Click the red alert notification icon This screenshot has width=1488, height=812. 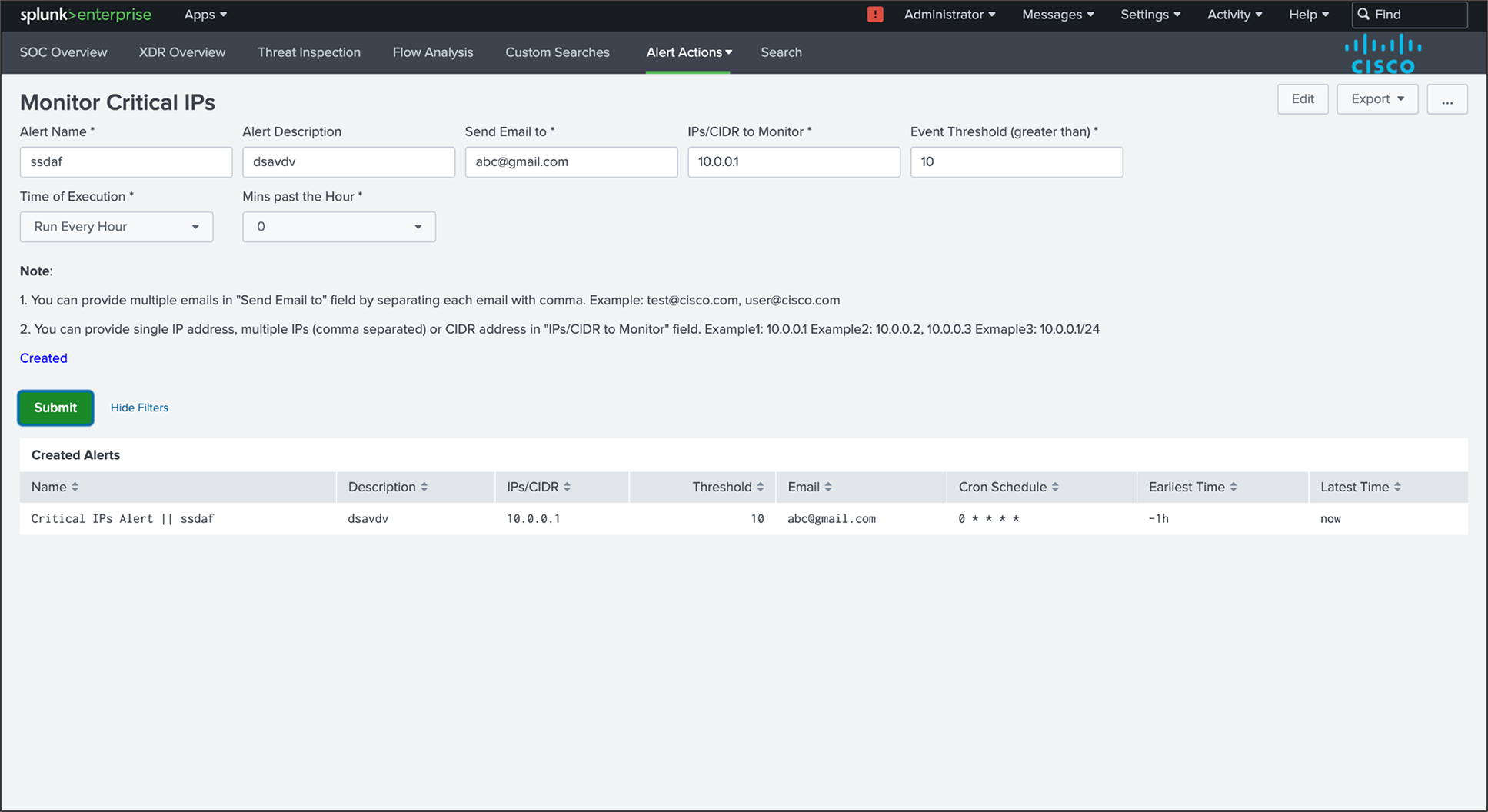click(x=875, y=15)
